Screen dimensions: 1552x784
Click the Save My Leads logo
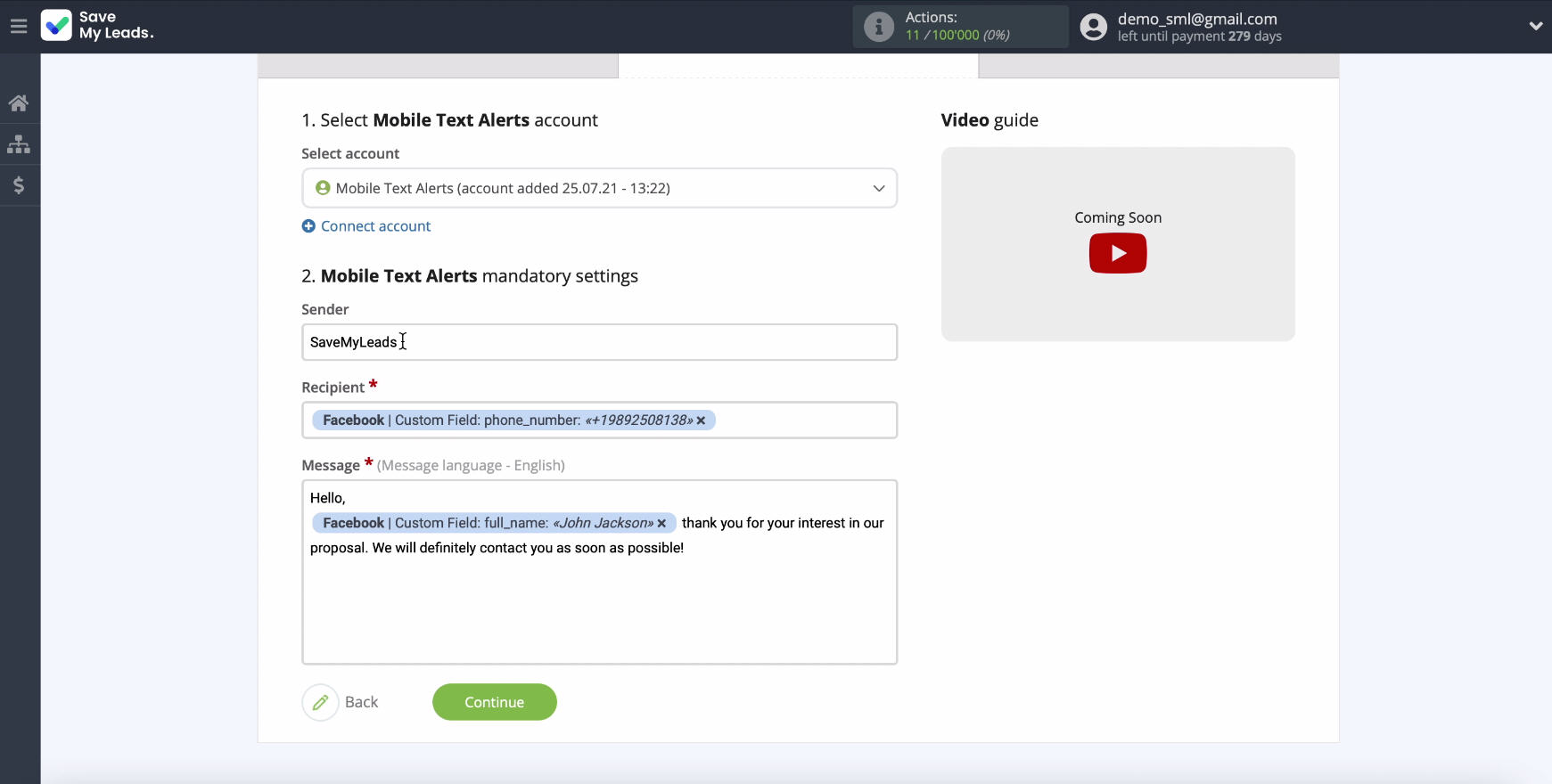coord(97,25)
